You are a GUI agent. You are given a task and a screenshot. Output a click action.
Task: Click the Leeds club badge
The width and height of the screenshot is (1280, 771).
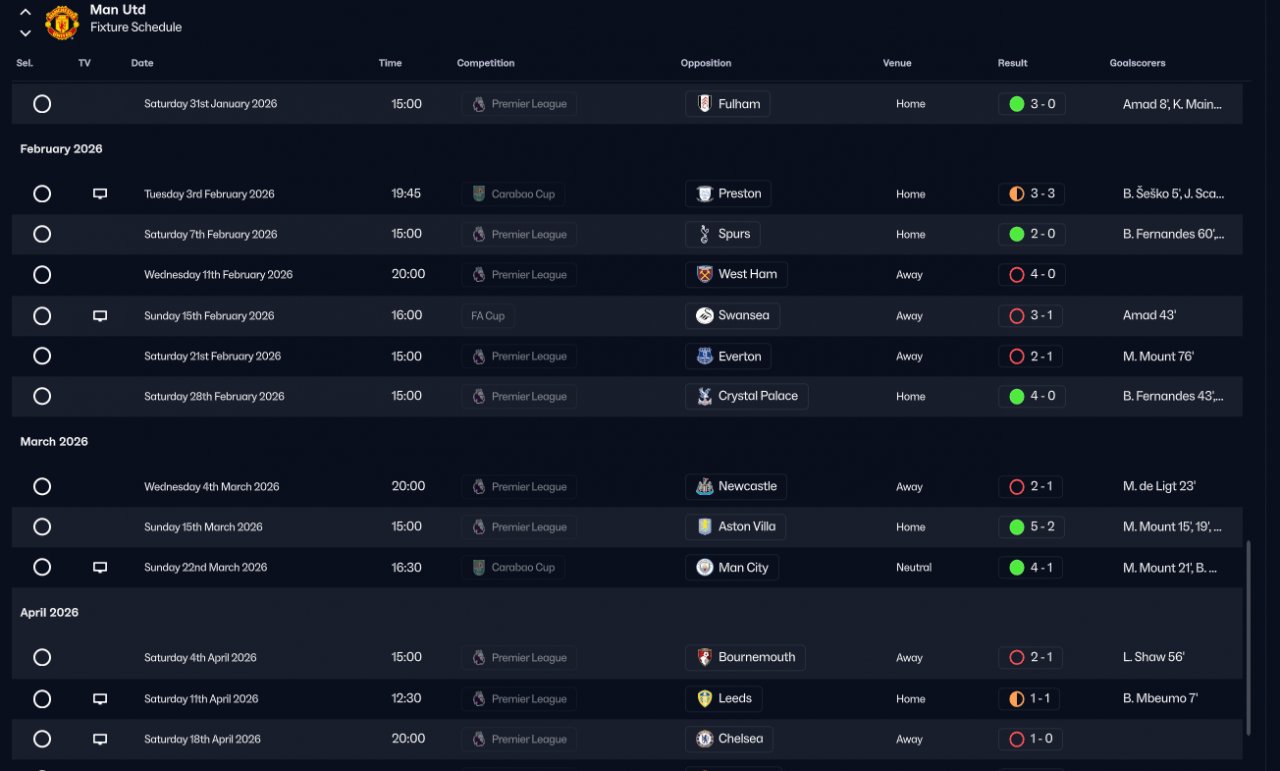pyautogui.click(x=704, y=699)
